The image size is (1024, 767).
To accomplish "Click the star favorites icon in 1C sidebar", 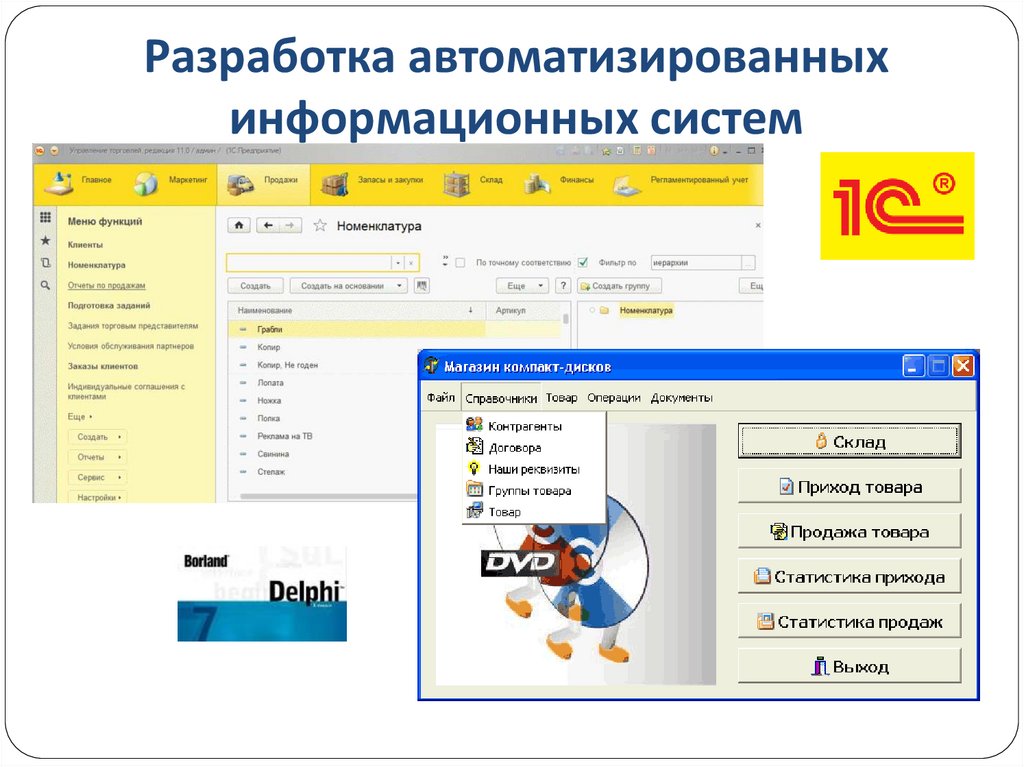I will pos(45,240).
